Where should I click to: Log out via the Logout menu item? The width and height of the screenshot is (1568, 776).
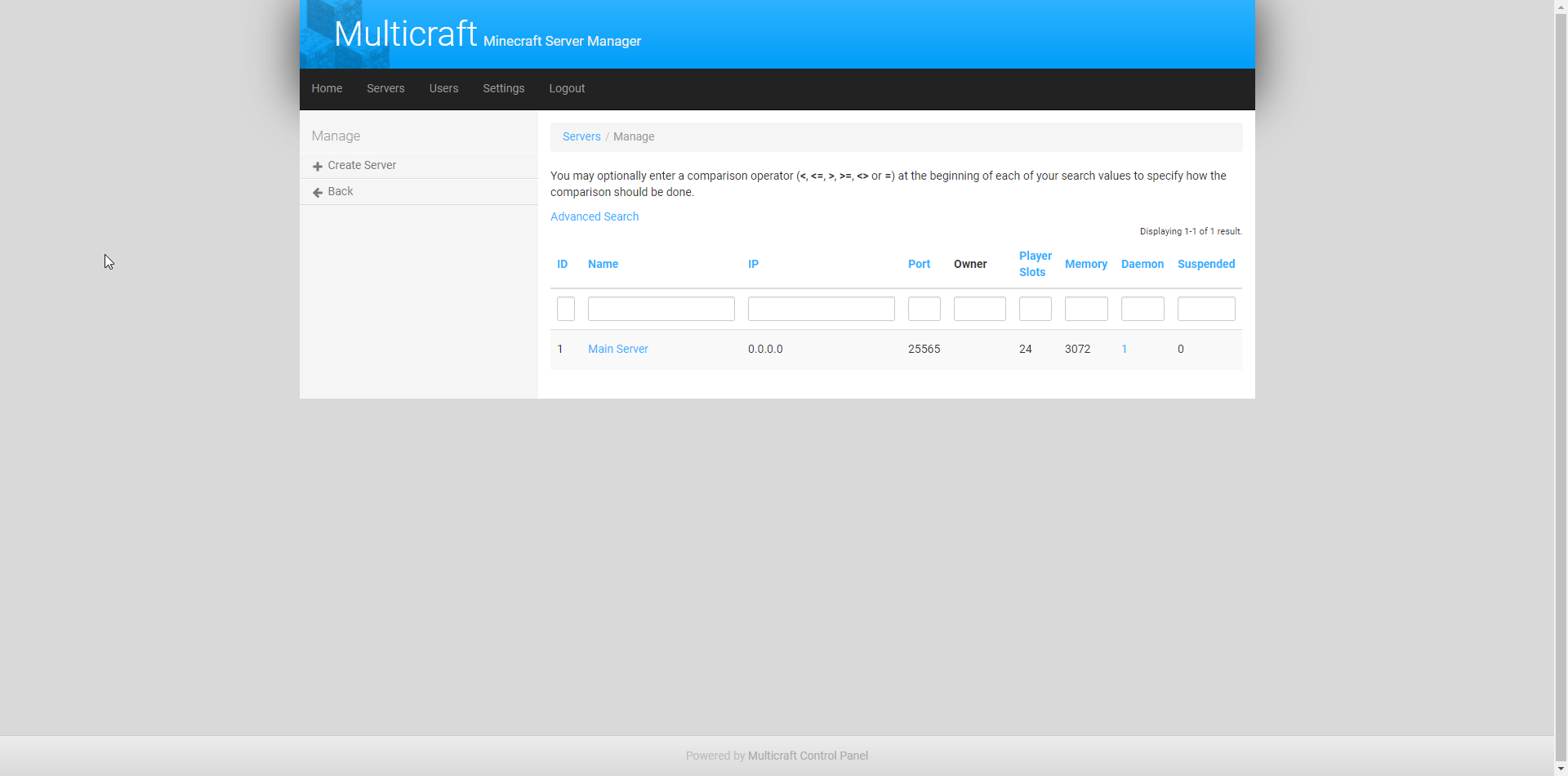[x=567, y=88]
